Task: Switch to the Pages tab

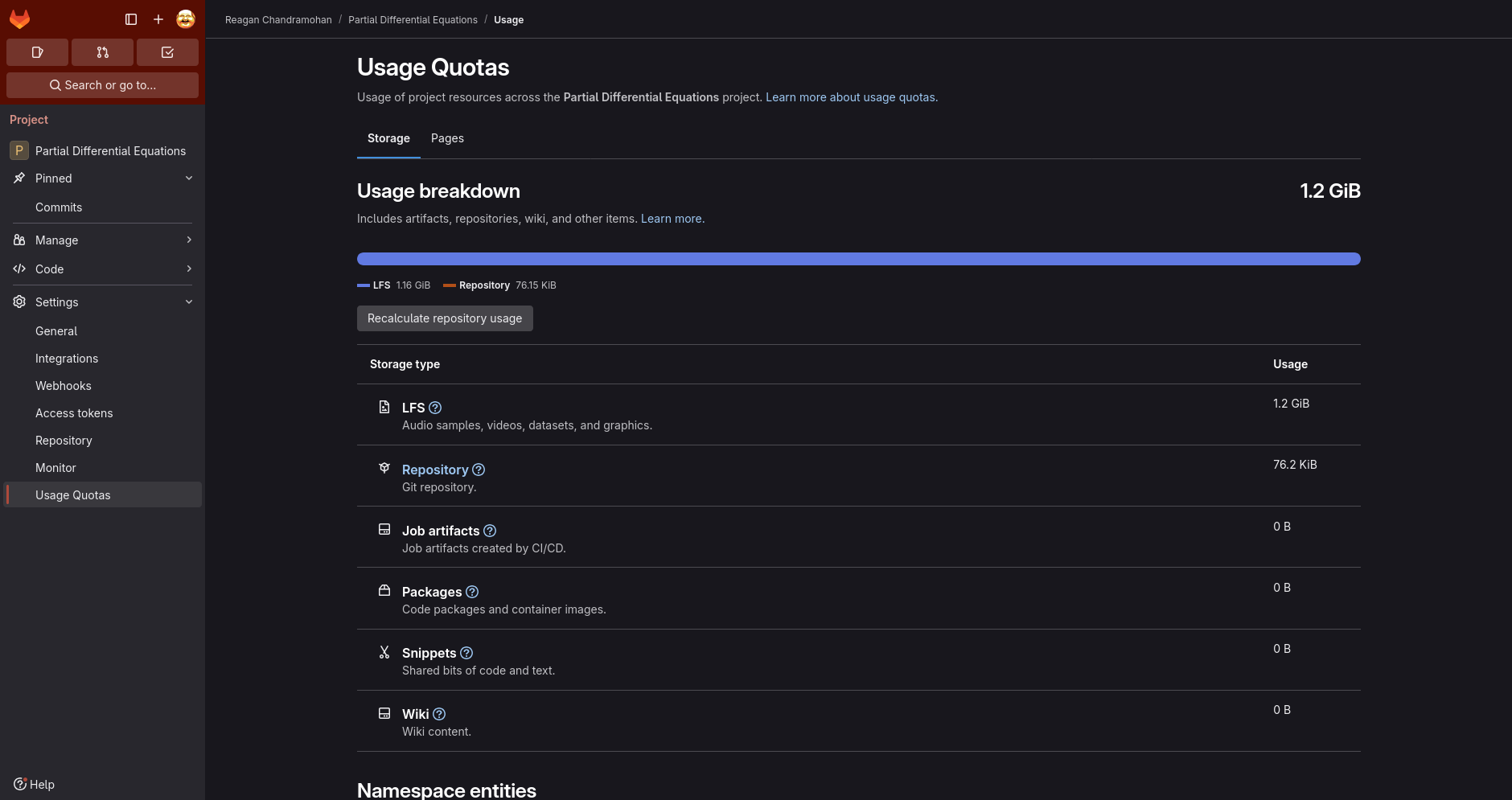Action: 447,138
